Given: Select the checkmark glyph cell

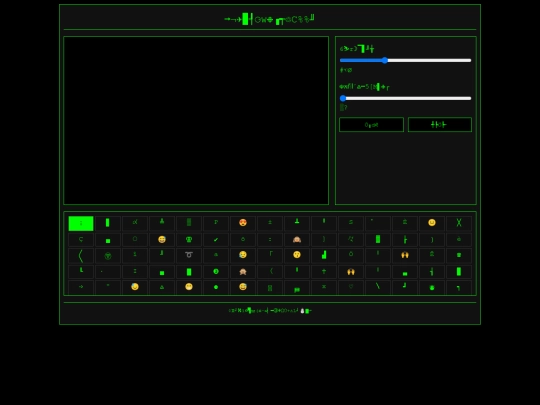Looking at the screenshot, I should click(x=216, y=239).
